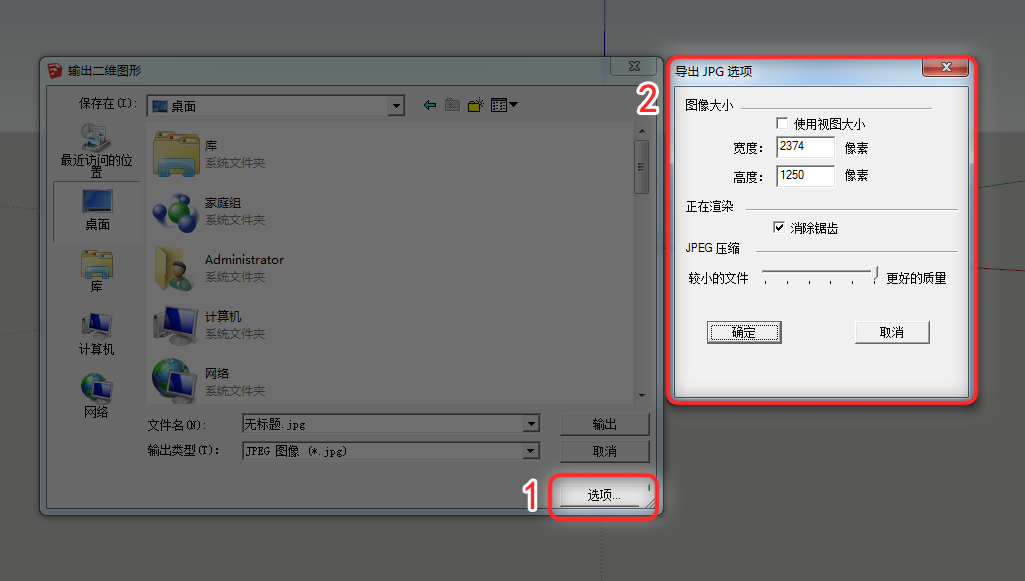Select the Administrator folder icon
This screenshot has width=1025, height=581.
(x=175, y=268)
